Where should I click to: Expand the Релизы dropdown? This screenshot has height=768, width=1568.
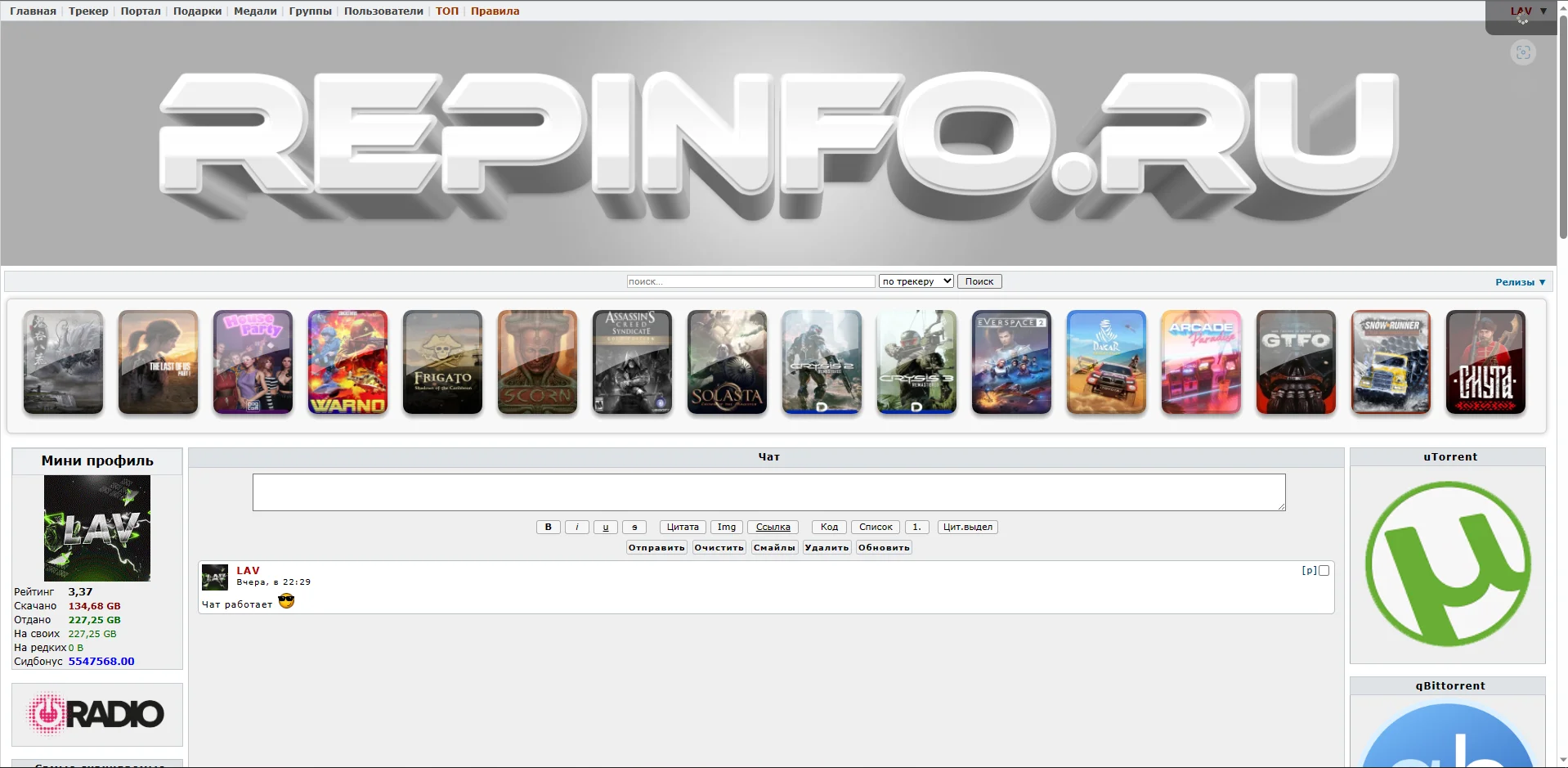(1520, 282)
